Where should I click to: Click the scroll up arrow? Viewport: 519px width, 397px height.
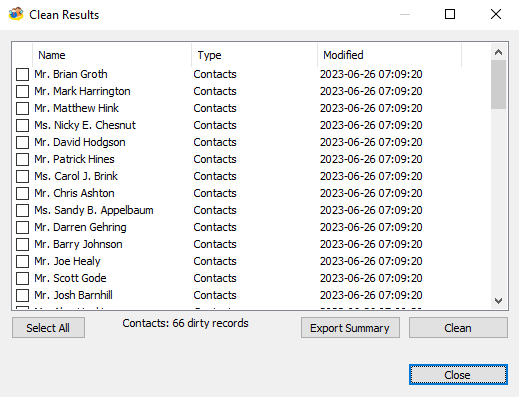498,52
